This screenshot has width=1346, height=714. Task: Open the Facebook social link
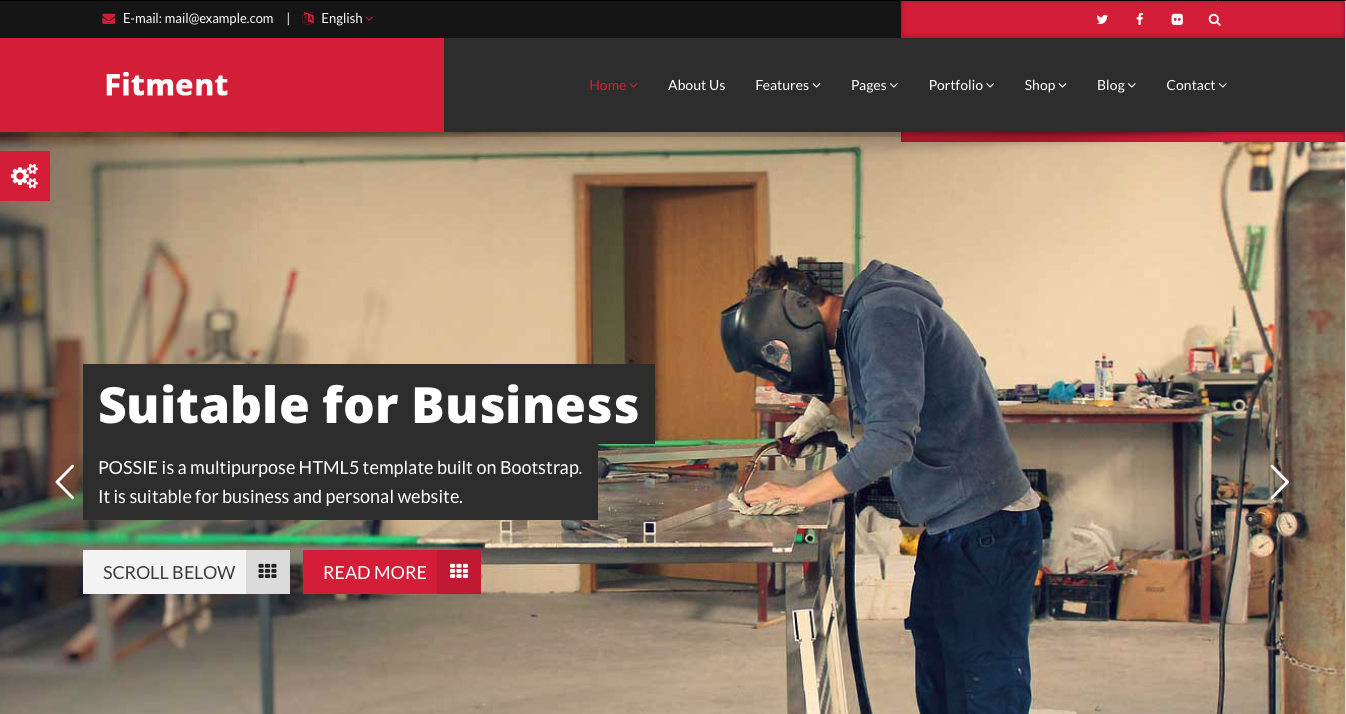click(x=1139, y=19)
